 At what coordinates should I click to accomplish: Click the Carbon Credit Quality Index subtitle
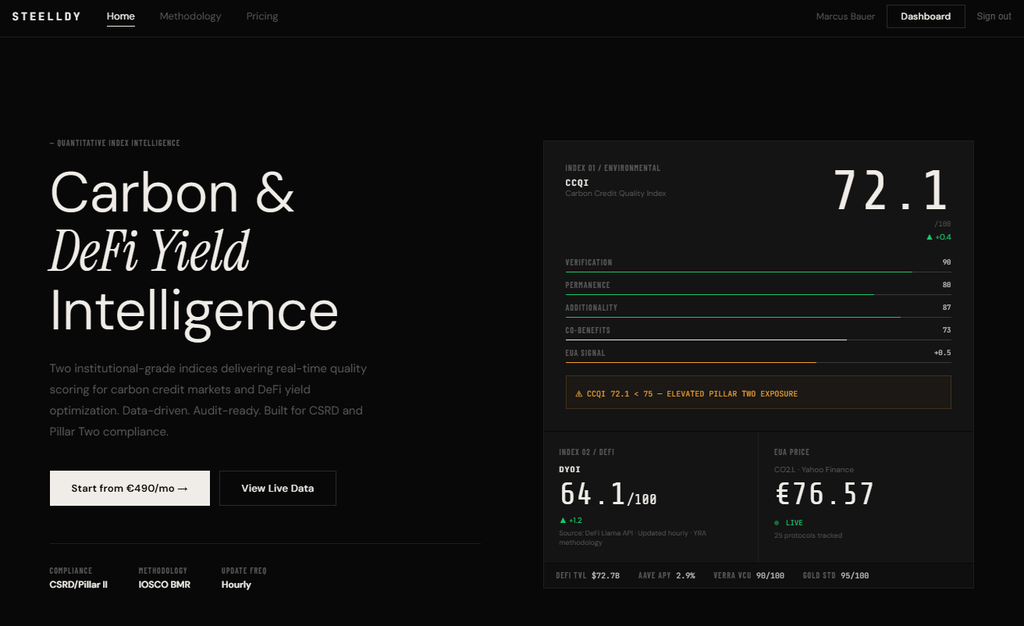[x=615, y=193]
